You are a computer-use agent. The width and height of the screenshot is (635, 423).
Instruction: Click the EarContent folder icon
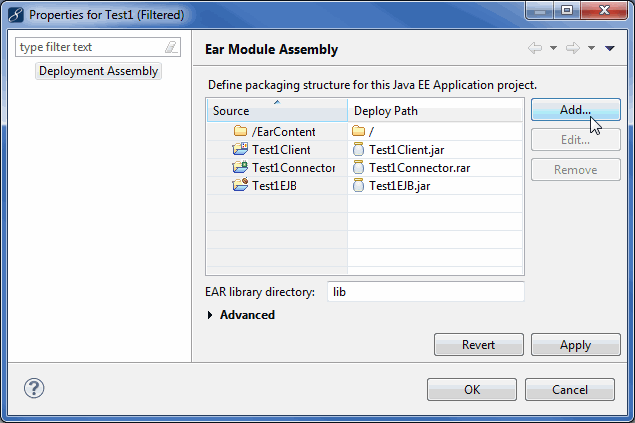tap(240, 131)
